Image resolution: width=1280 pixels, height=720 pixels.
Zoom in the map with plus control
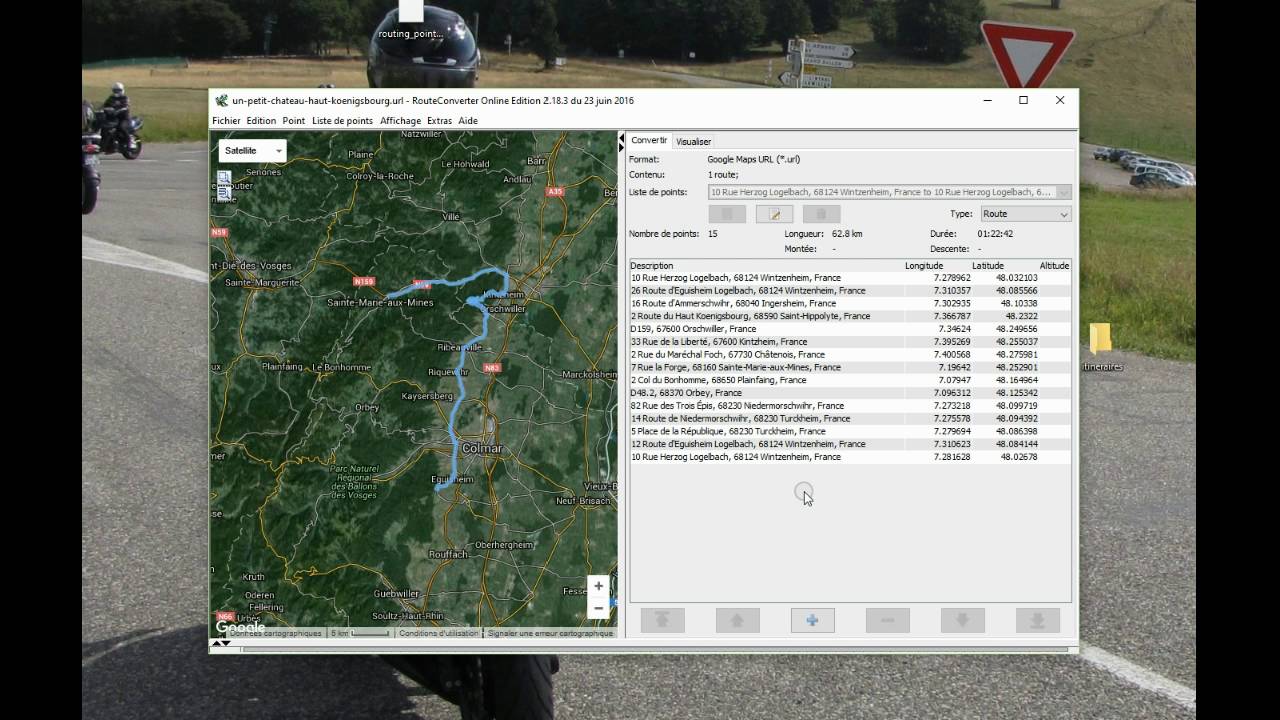tap(598, 587)
